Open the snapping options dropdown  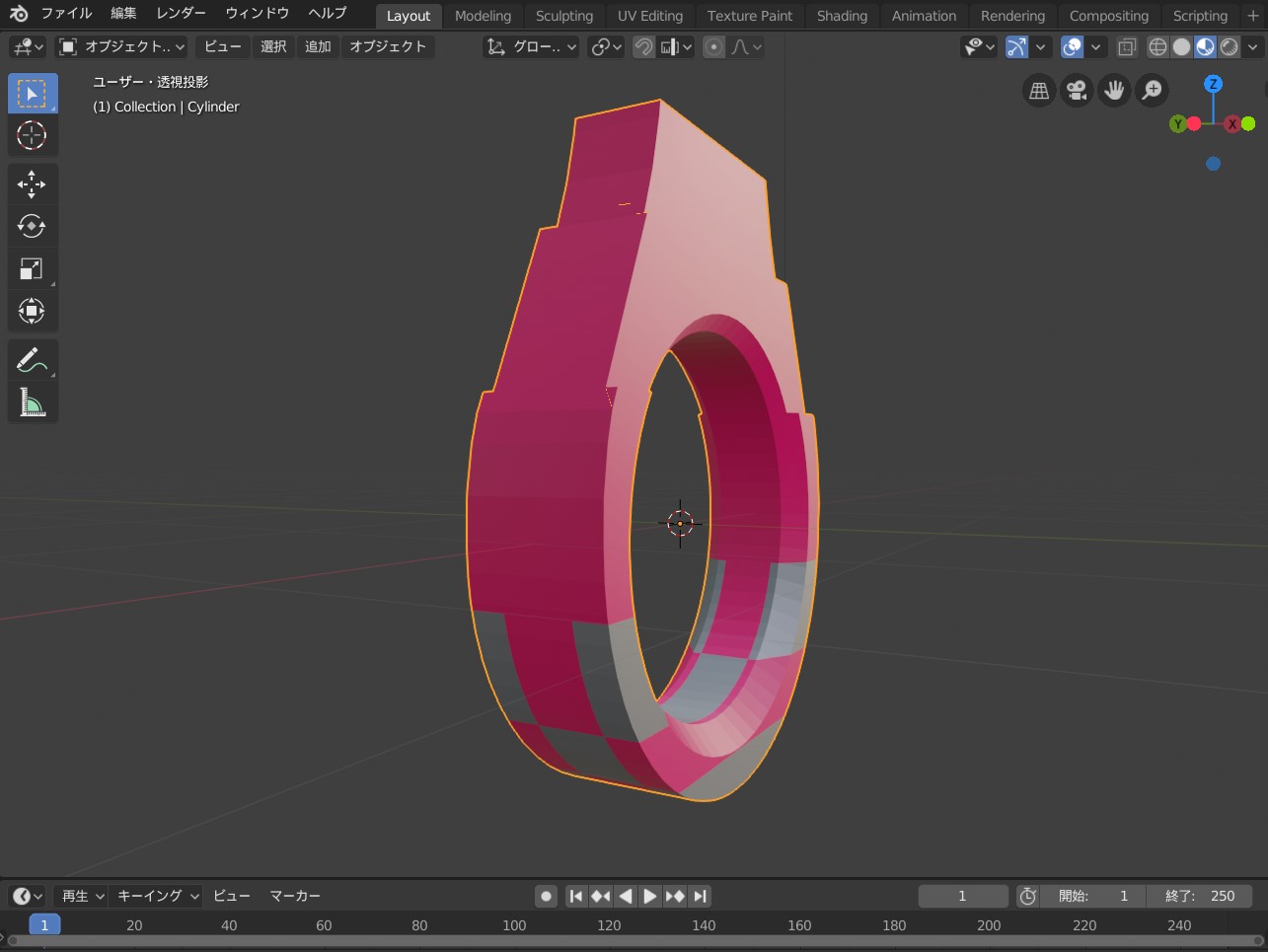click(676, 46)
